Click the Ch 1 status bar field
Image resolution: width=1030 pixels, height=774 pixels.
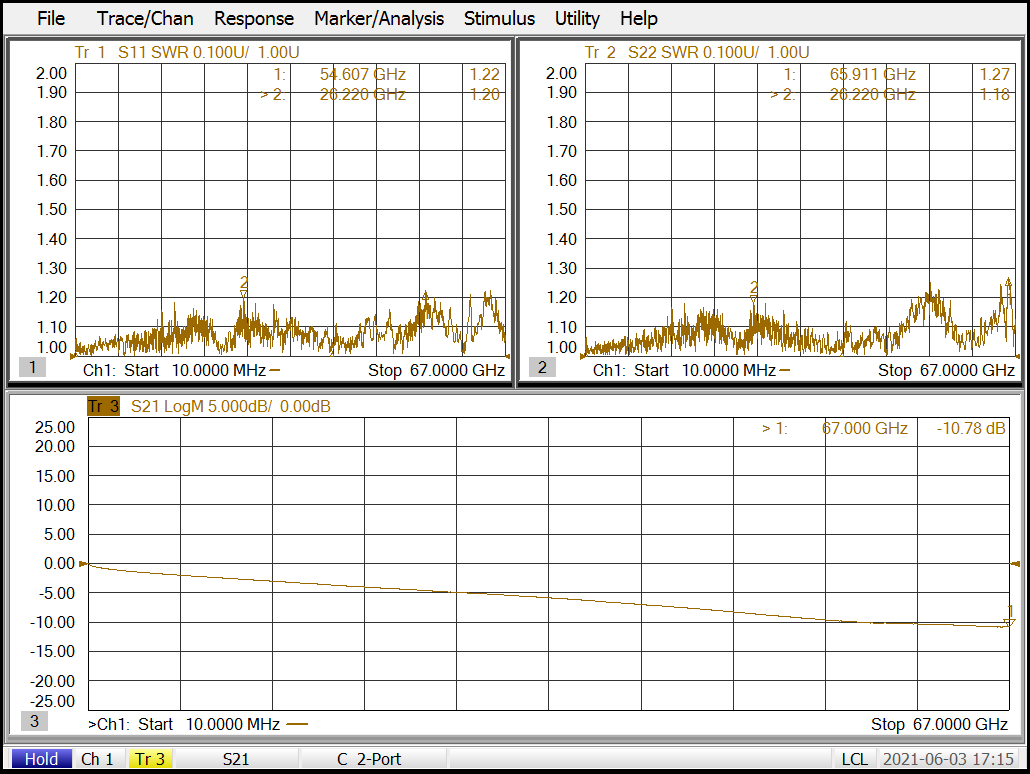click(97, 759)
